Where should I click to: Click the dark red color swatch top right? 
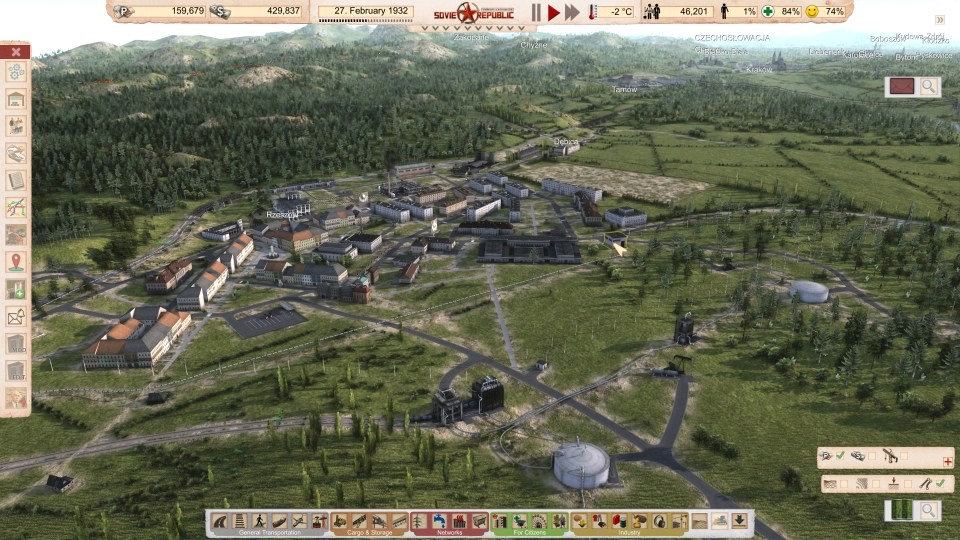pos(901,86)
